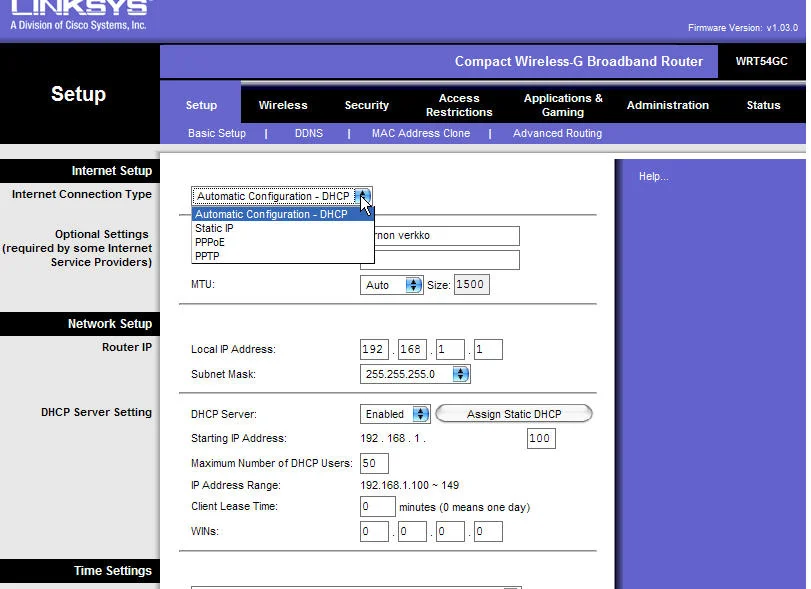Focus the Maximum Number of DHCP Users field

click(x=374, y=463)
